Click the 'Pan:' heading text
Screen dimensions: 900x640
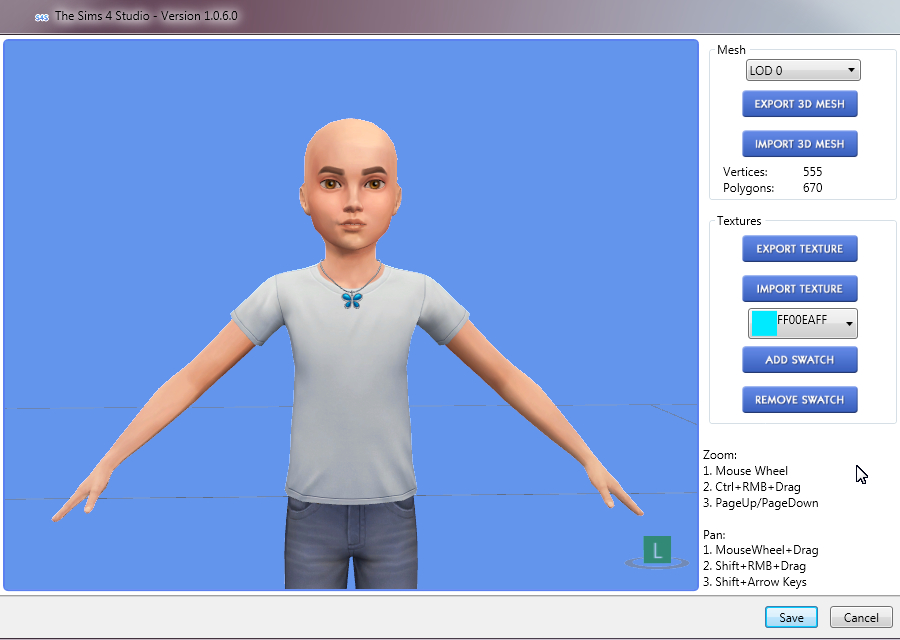click(x=714, y=534)
